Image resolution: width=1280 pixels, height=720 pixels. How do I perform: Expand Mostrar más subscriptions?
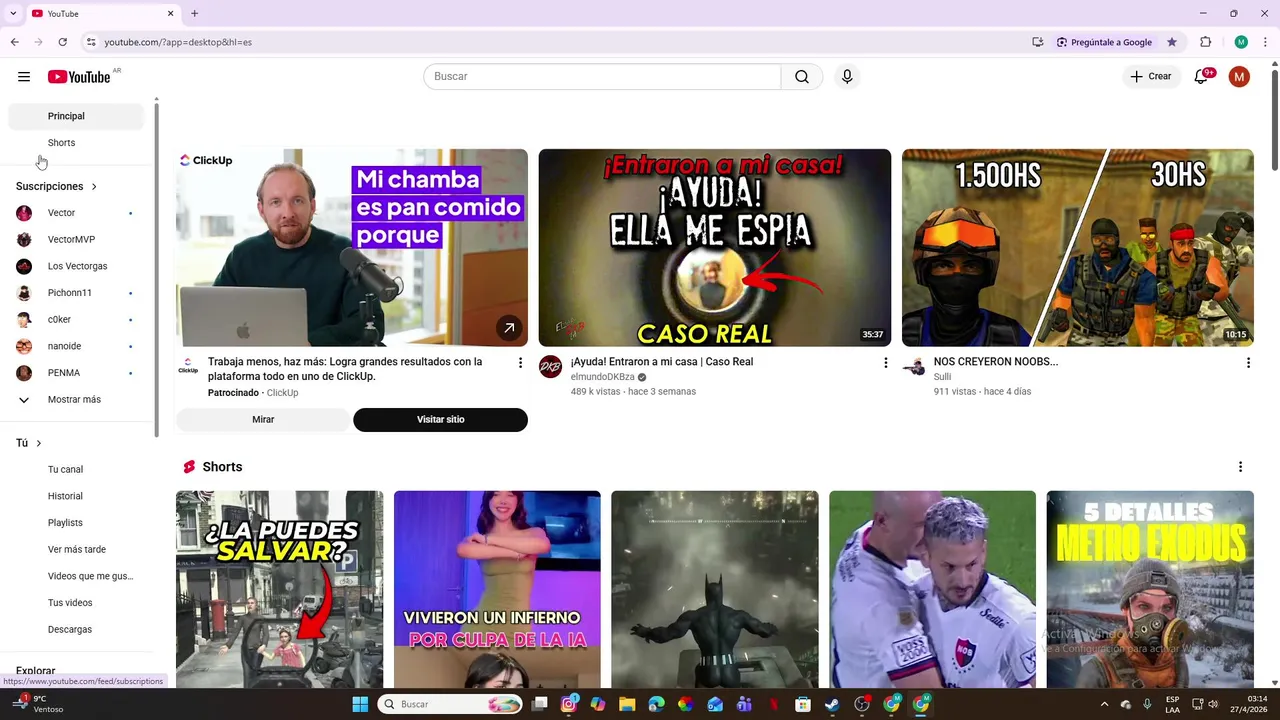click(x=76, y=400)
